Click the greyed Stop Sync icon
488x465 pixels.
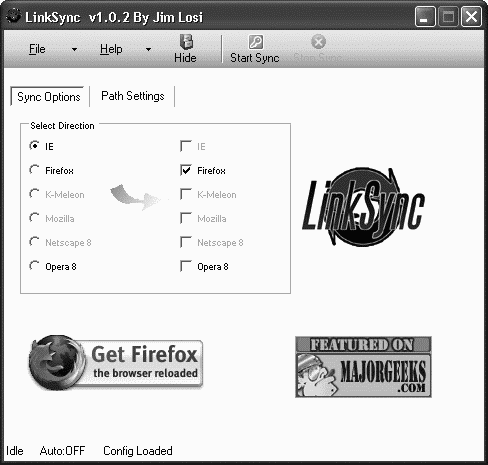318,42
